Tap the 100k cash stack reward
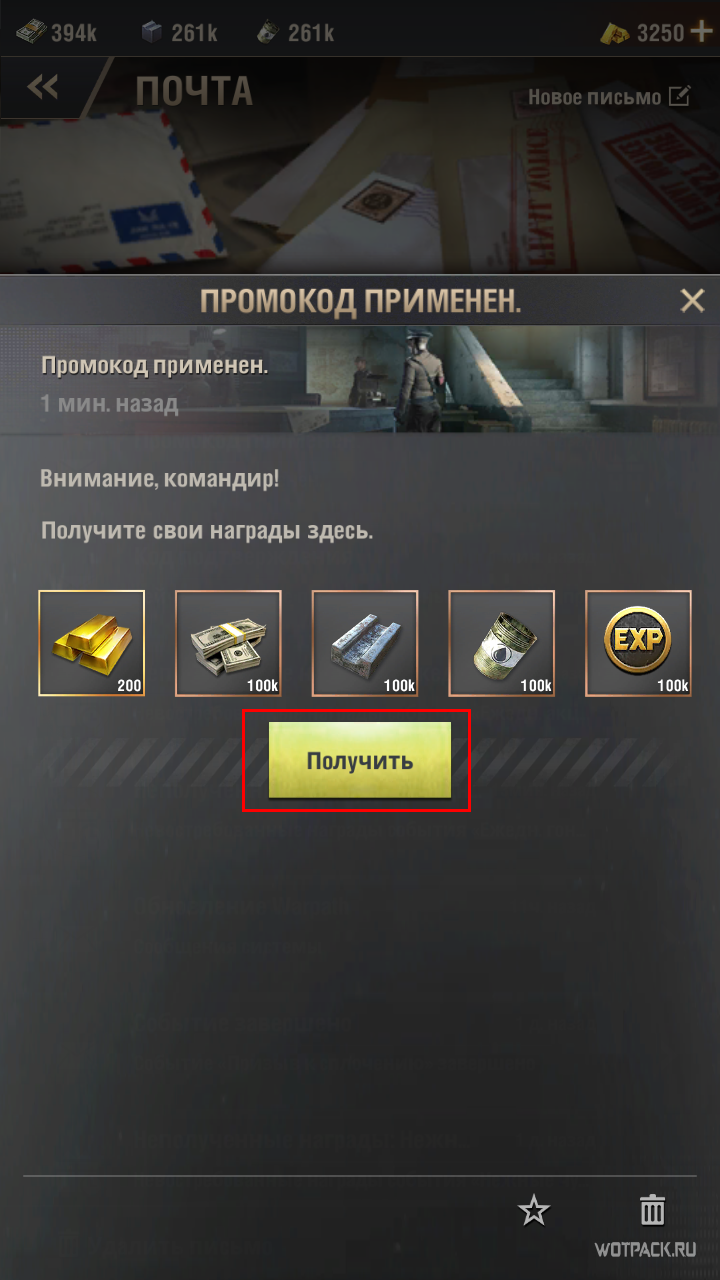 pos(228,643)
